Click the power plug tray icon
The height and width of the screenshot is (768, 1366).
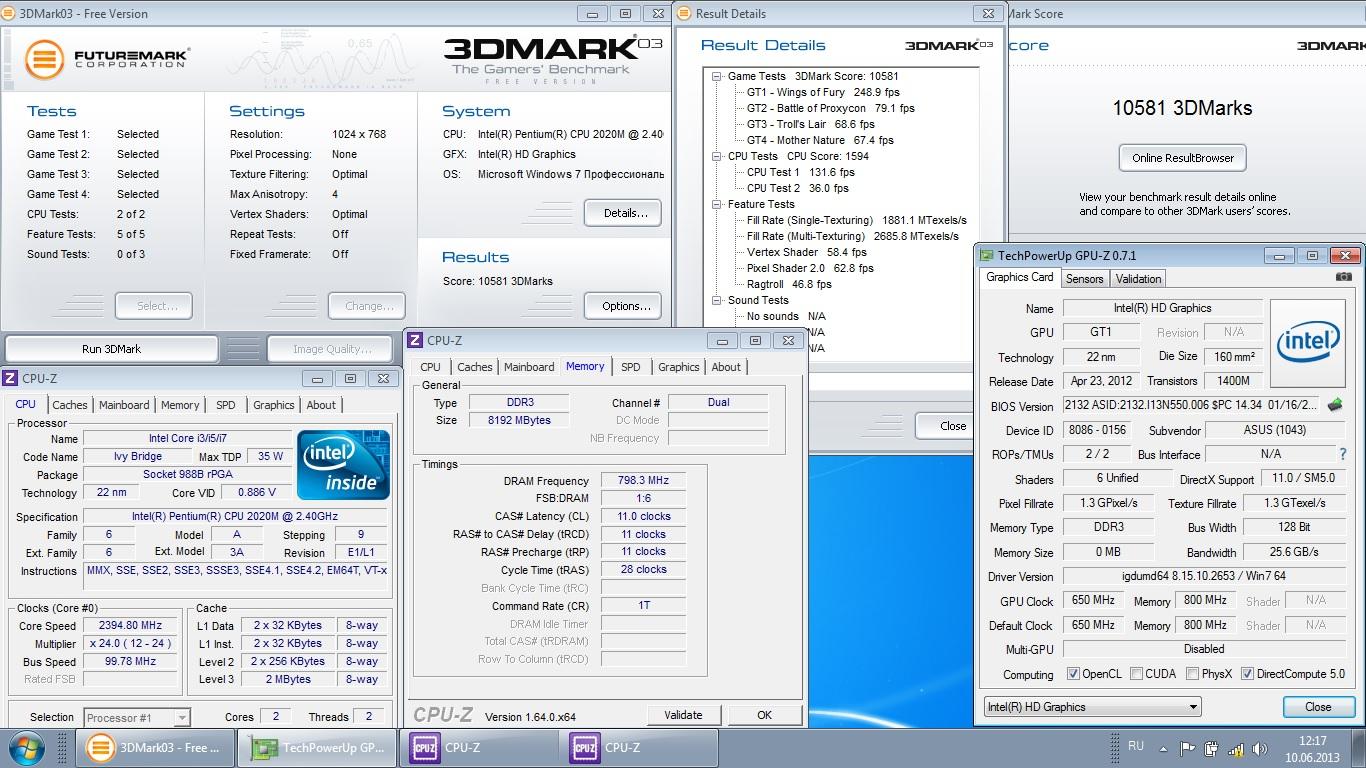click(x=1212, y=748)
